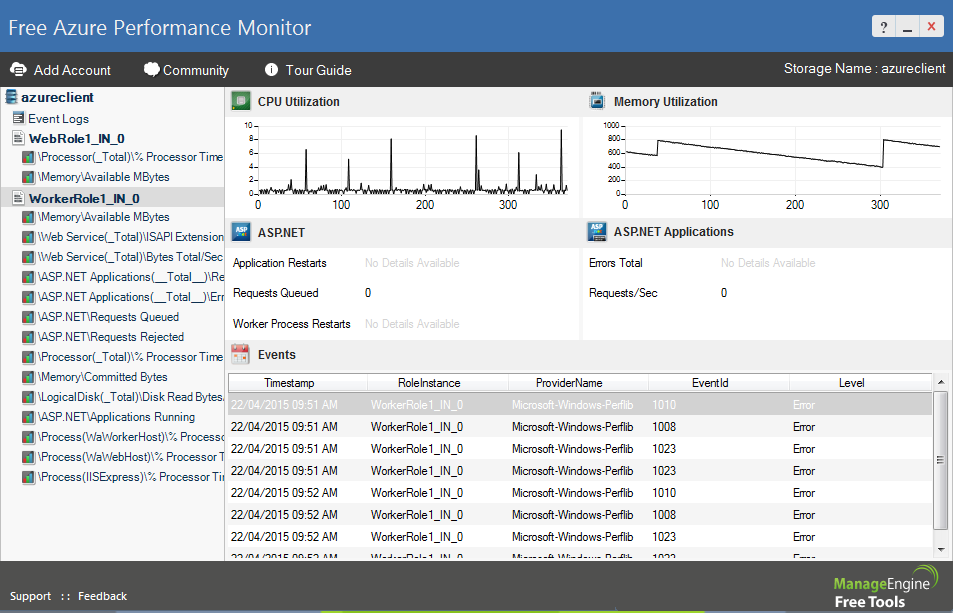
Task: Click the CPU Utilization chip icon
Action: click(x=240, y=101)
